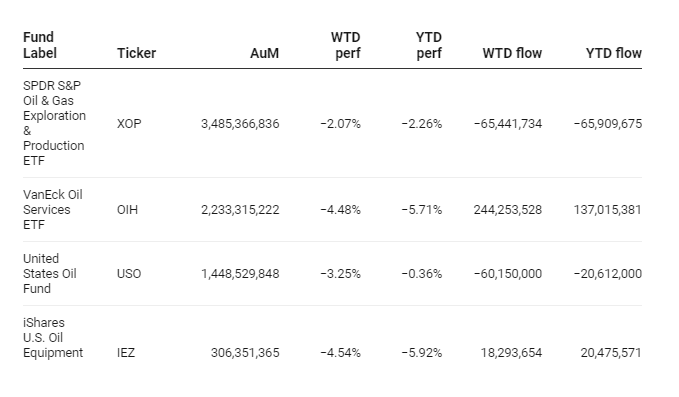Click the XOP ticker cell
Screen dimensions: 679x397
coord(129,124)
